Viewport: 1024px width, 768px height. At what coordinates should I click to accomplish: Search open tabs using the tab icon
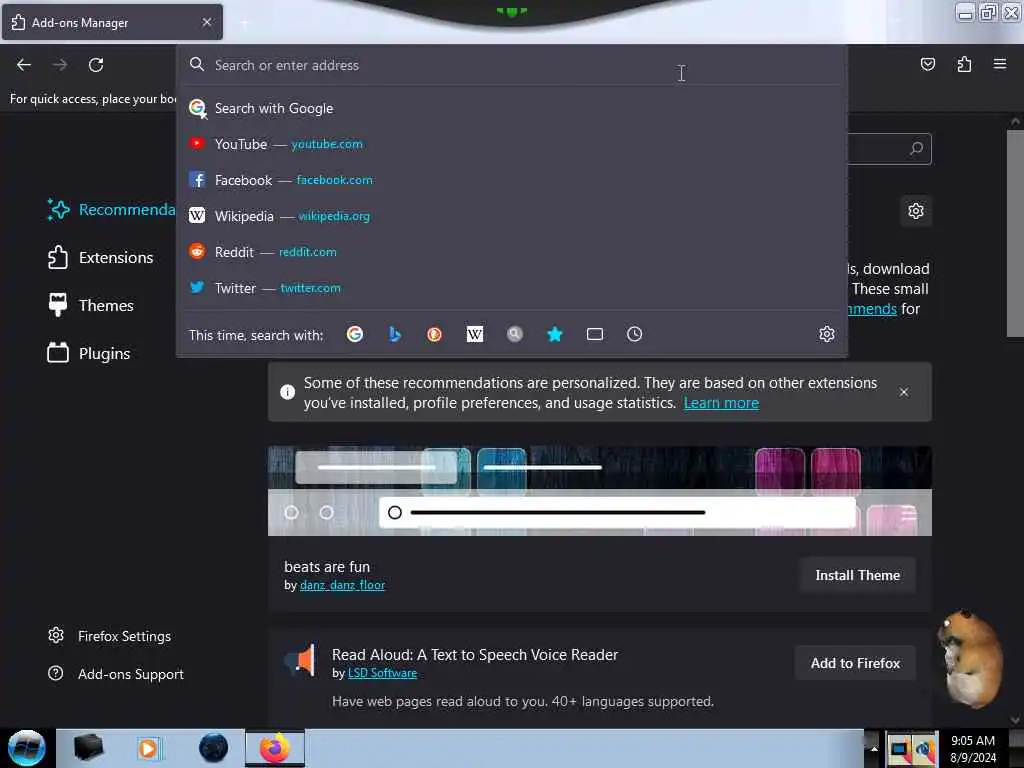click(594, 334)
